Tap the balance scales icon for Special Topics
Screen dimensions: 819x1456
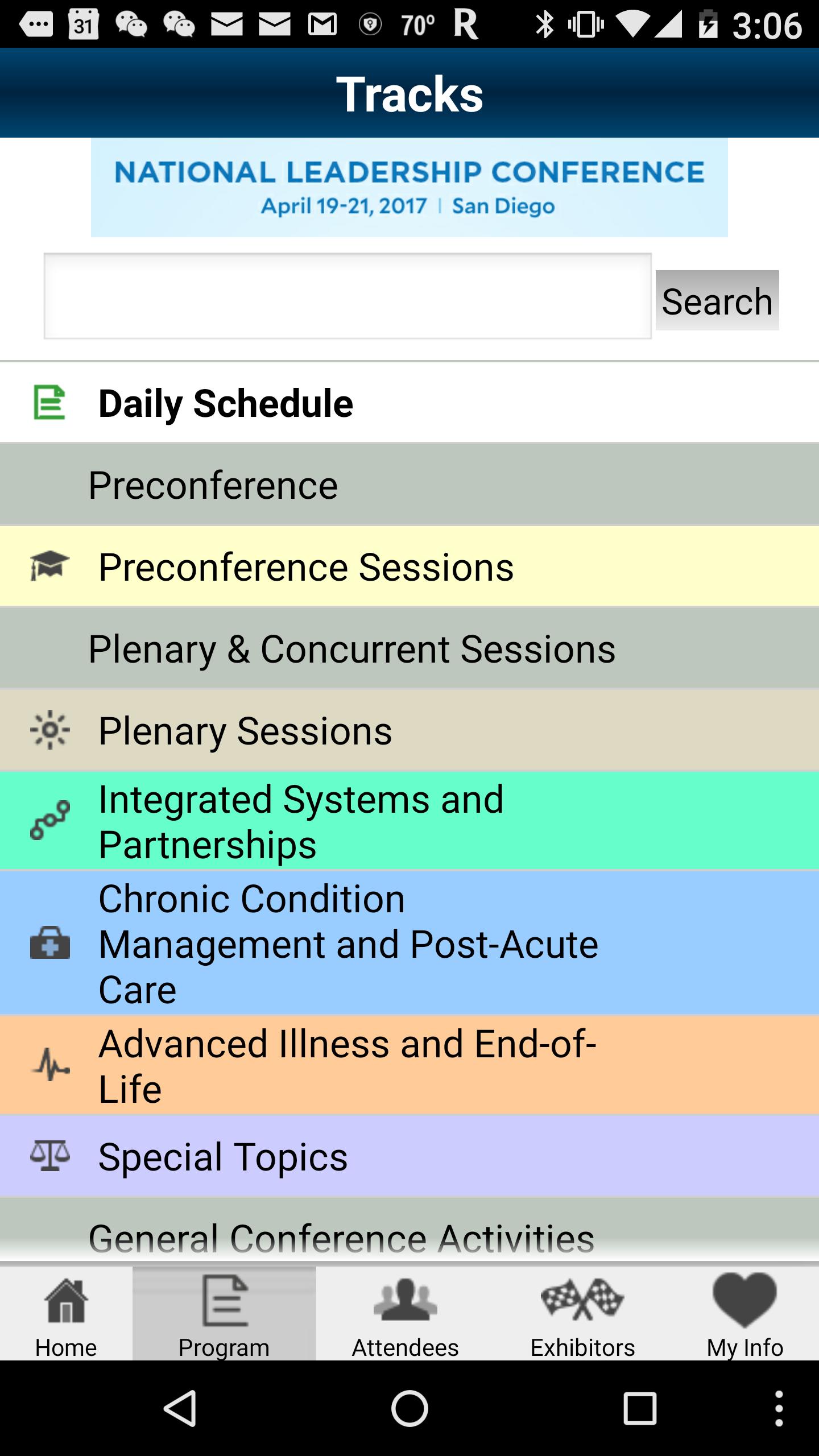click(50, 1156)
